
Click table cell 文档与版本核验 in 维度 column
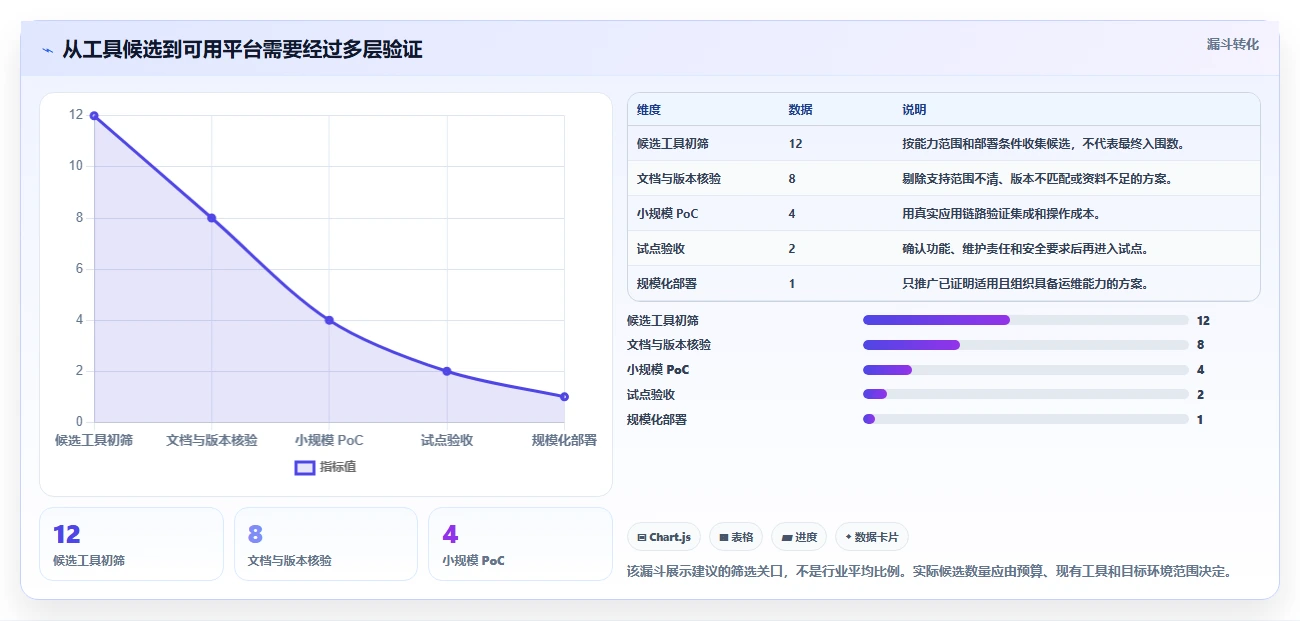[679, 179]
